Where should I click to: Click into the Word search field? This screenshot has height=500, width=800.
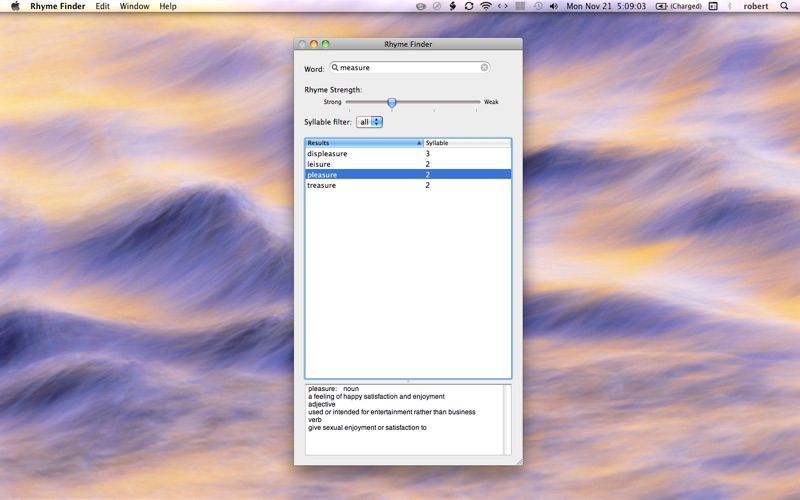(x=410, y=67)
